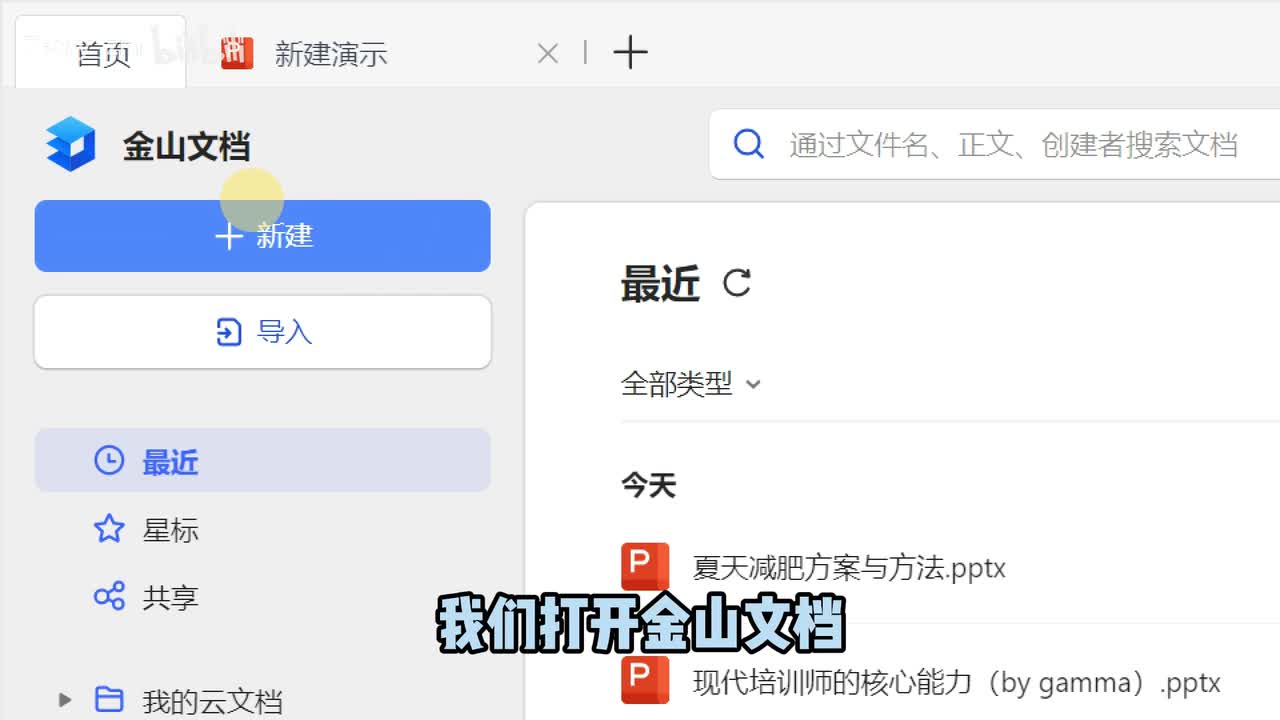The image size is (1280, 720).
Task: Click the 星标 star icon in sidebar
Action: pyautogui.click(x=108, y=529)
